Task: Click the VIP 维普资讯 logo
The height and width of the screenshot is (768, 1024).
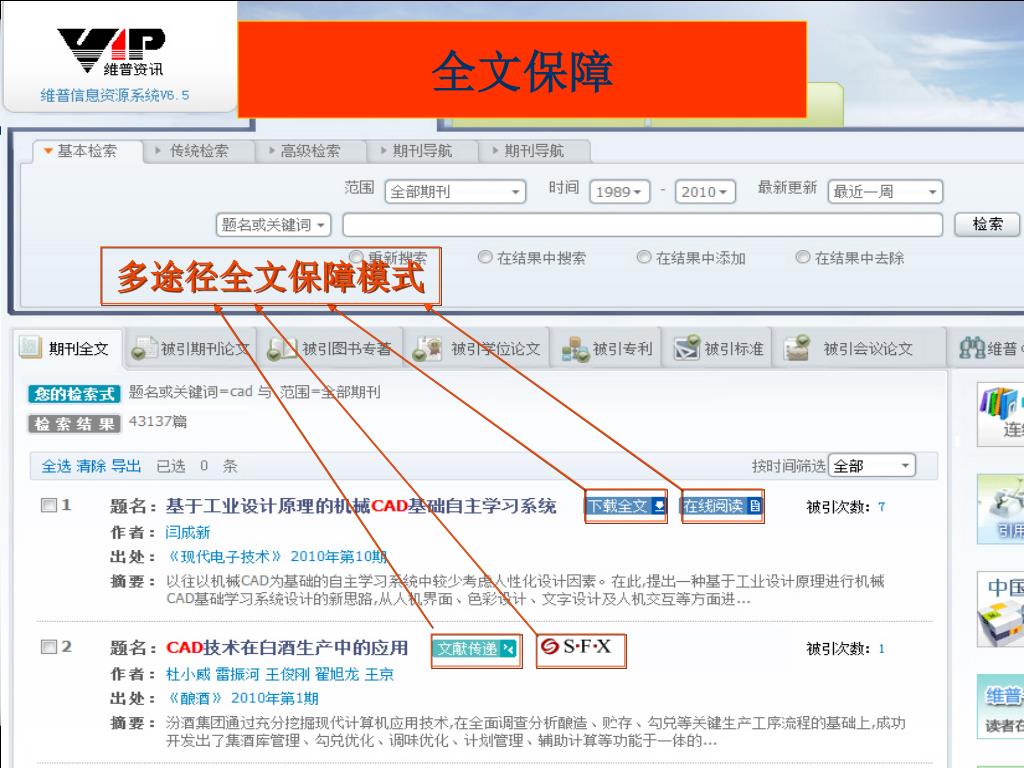Action: click(110, 52)
